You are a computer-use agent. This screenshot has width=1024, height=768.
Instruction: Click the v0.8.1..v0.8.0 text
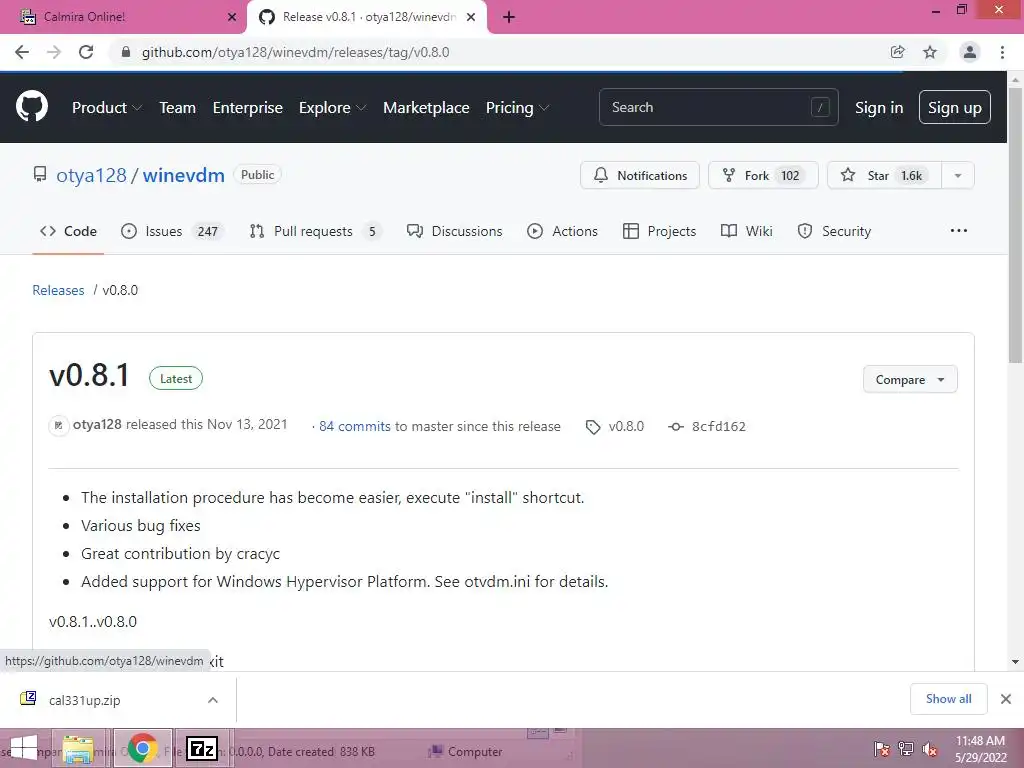tap(93, 622)
